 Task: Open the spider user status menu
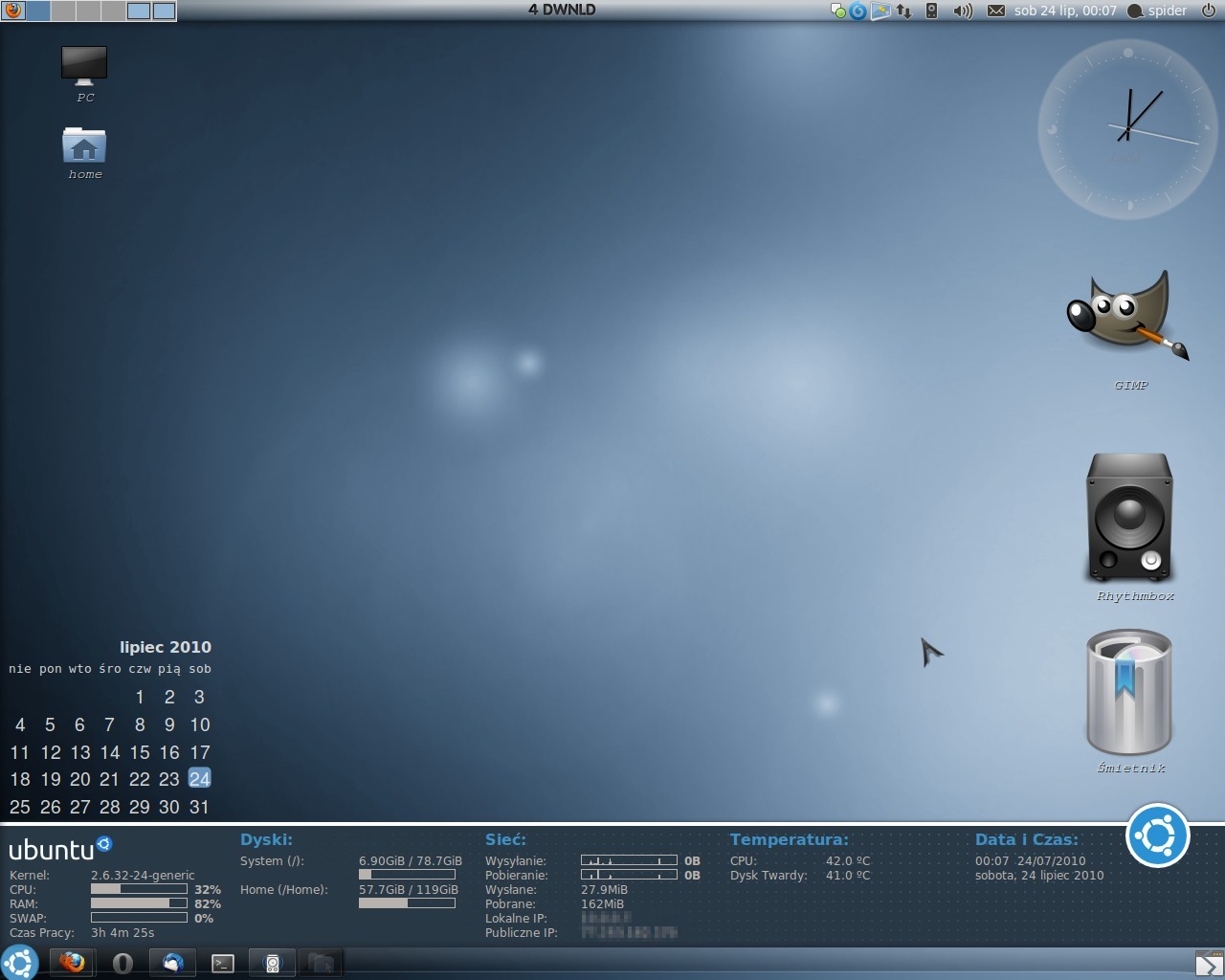[1158, 11]
